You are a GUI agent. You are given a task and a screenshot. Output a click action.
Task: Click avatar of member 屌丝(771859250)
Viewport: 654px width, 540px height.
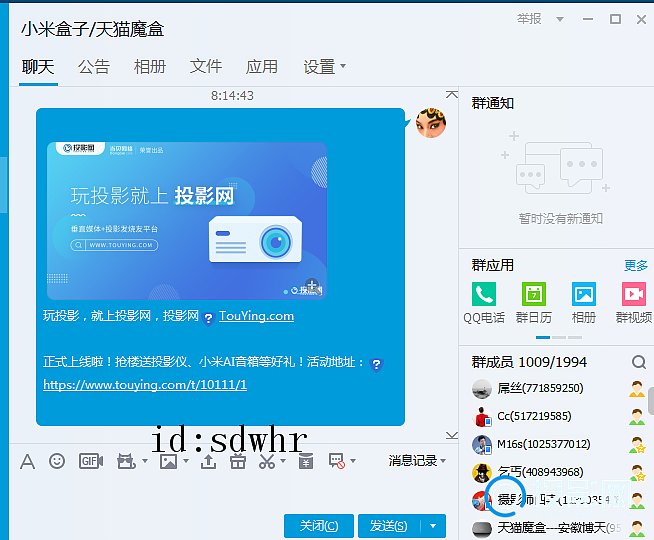tap(481, 389)
